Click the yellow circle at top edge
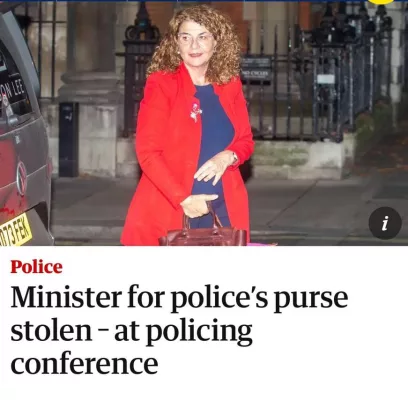 coord(381,1)
